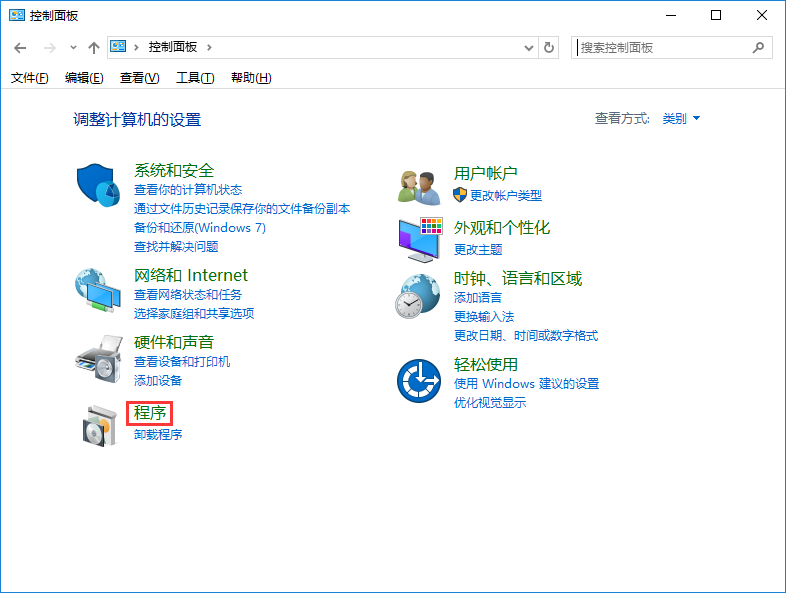Go up one level with up arrow
The image size is (786, 593).
tap(94, 47)
